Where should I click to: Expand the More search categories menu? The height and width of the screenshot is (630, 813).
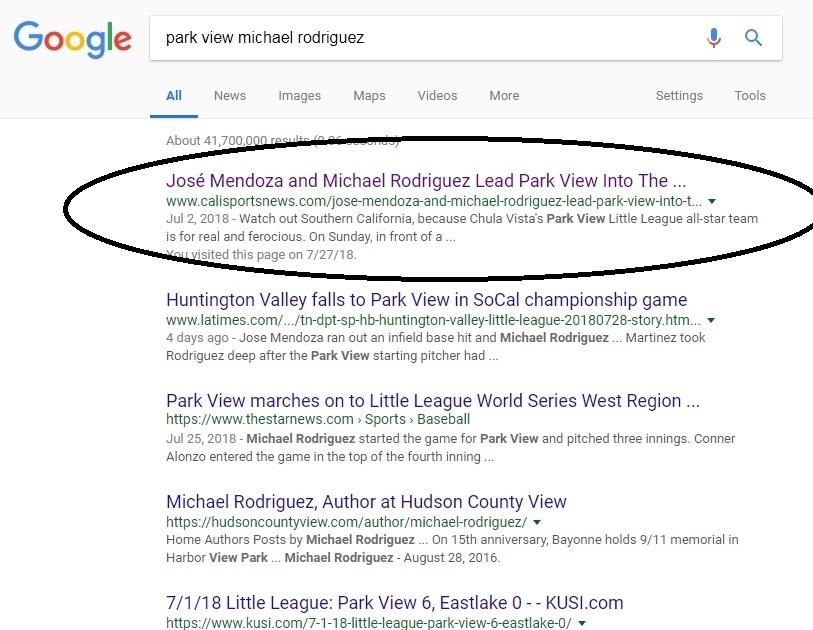click(504, 95)
